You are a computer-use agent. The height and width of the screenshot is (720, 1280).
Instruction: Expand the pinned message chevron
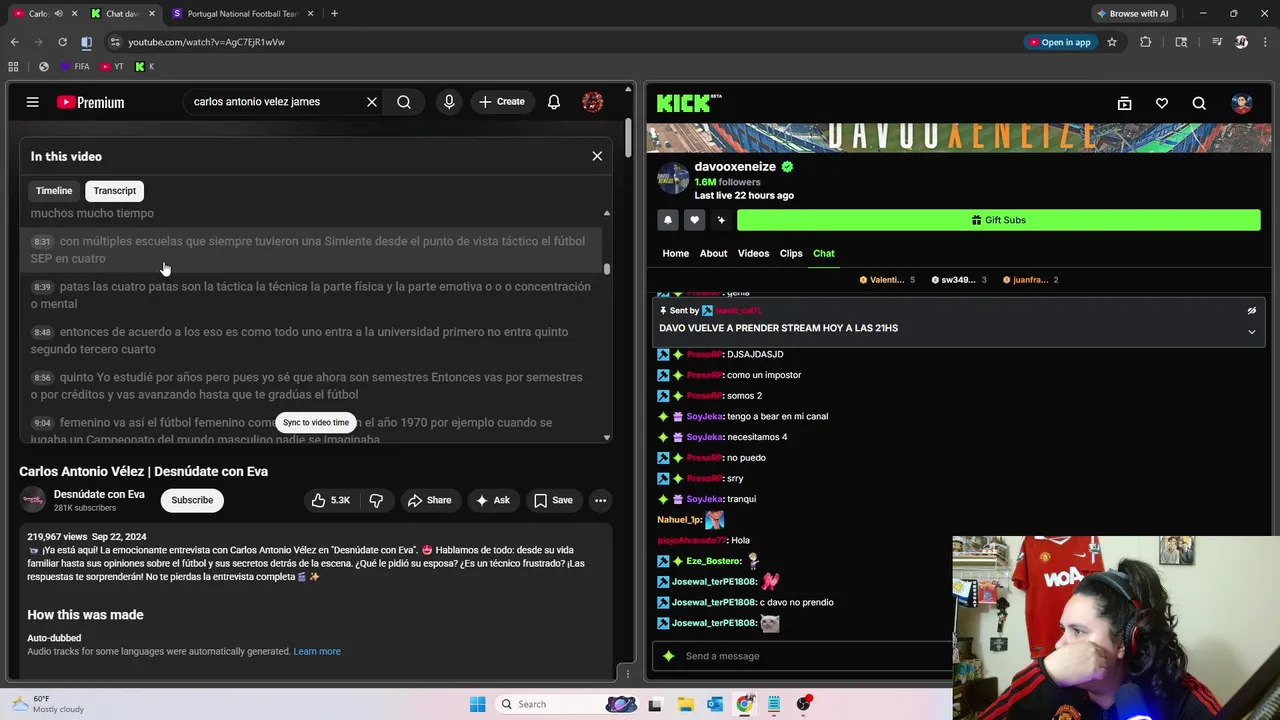coord(1251,332)
